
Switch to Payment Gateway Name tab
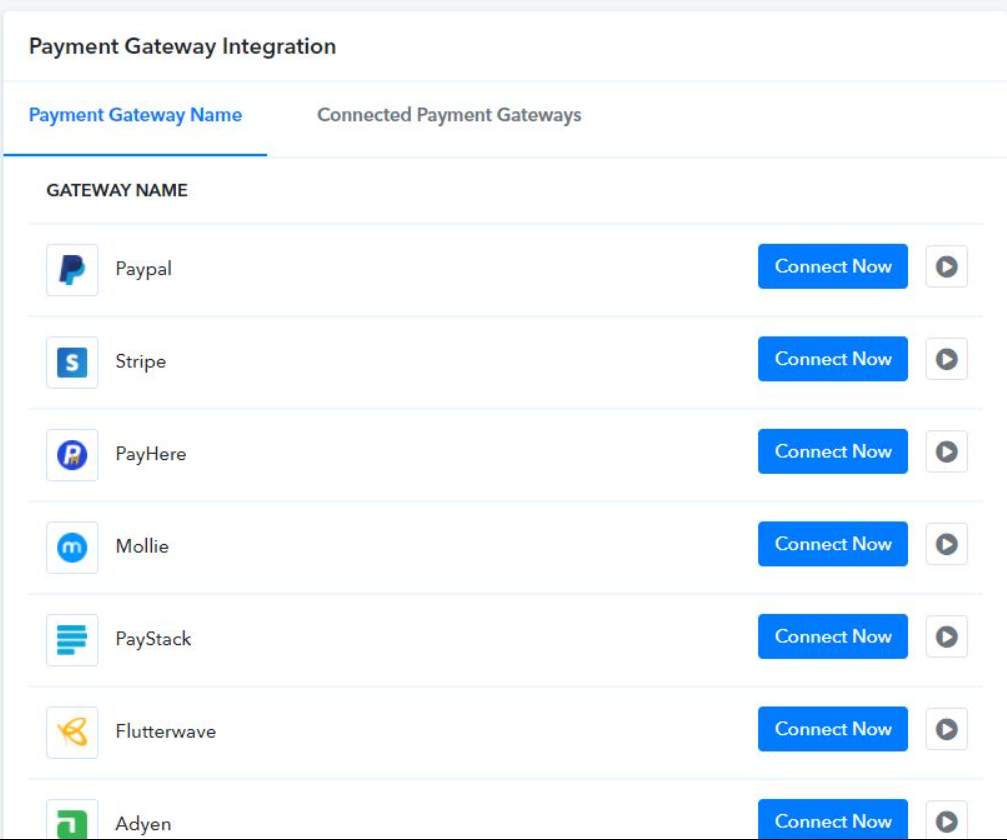pyautogui.click(x=136, y=115)
